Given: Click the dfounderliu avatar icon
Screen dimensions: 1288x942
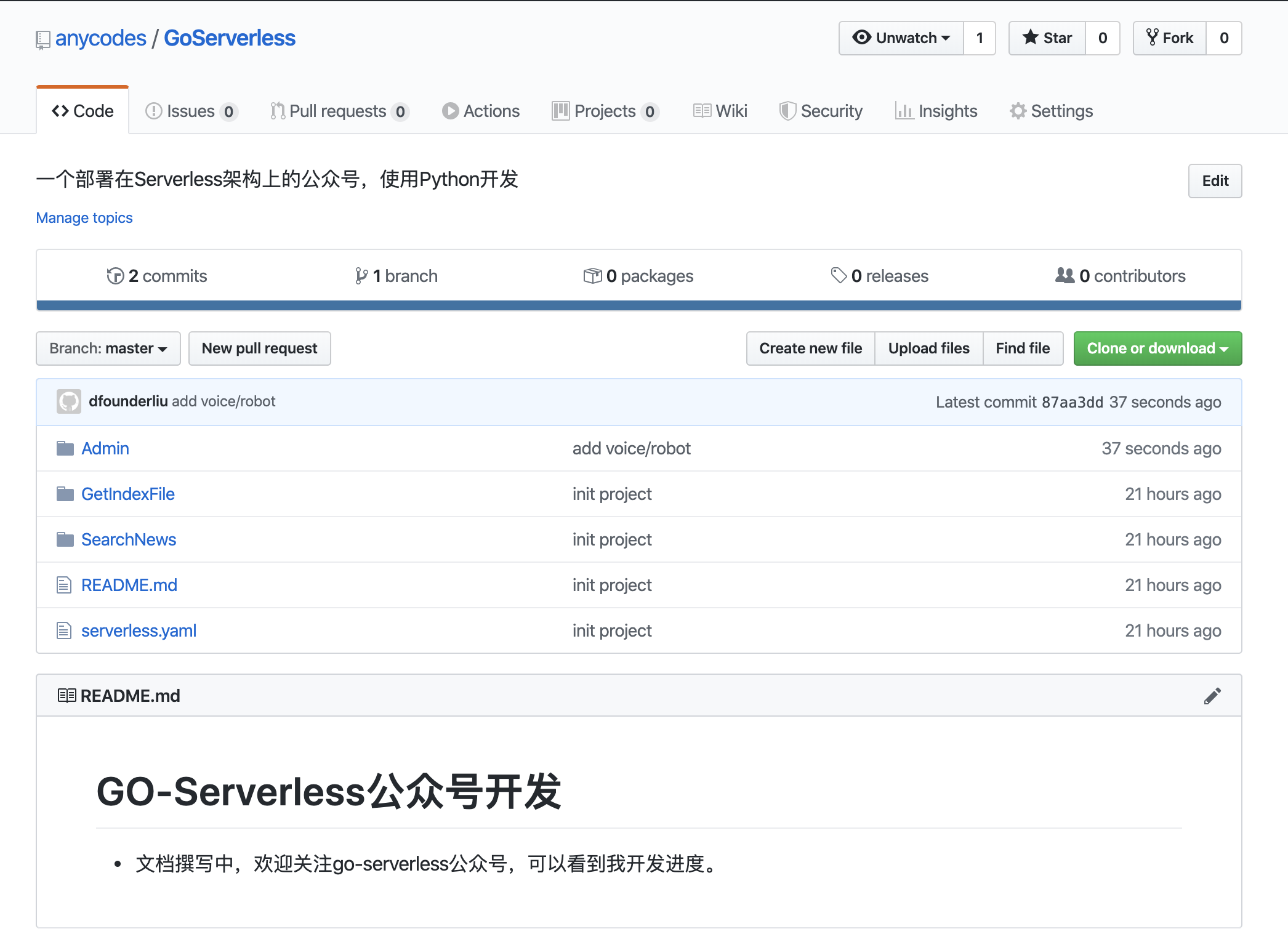Looking at the screenshot, I should tap(68, 401).
